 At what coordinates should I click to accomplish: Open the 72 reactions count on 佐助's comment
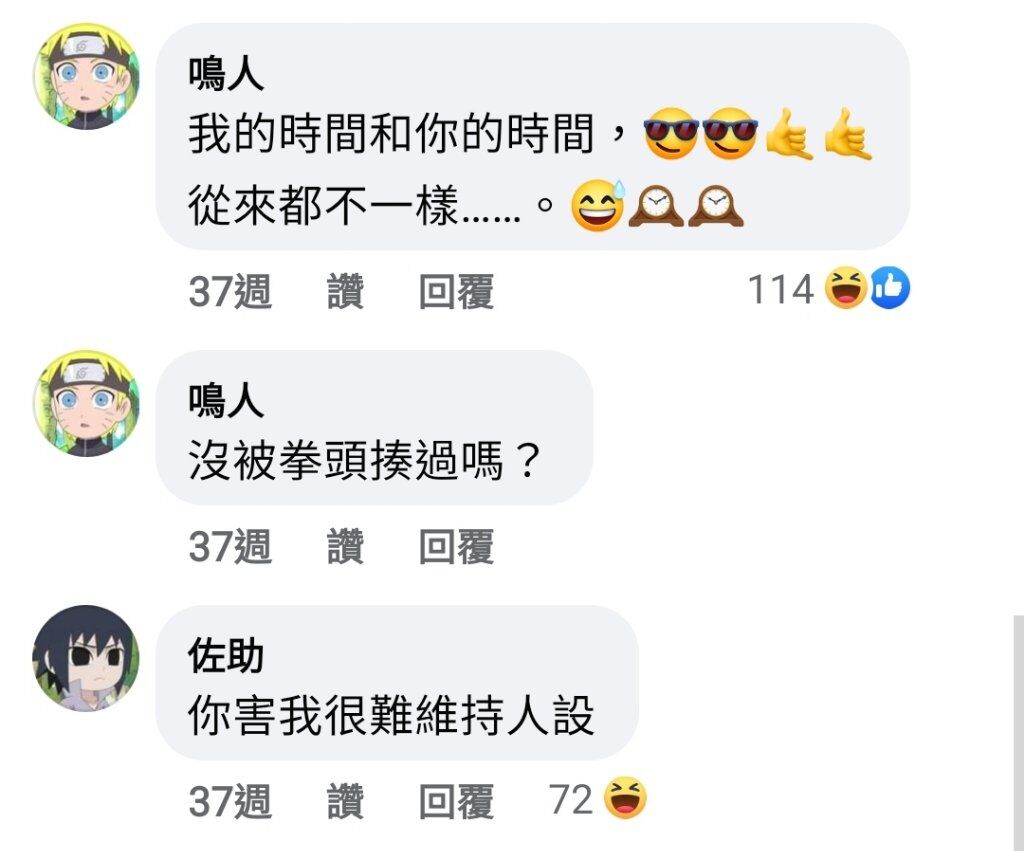(x=571, y=799)
